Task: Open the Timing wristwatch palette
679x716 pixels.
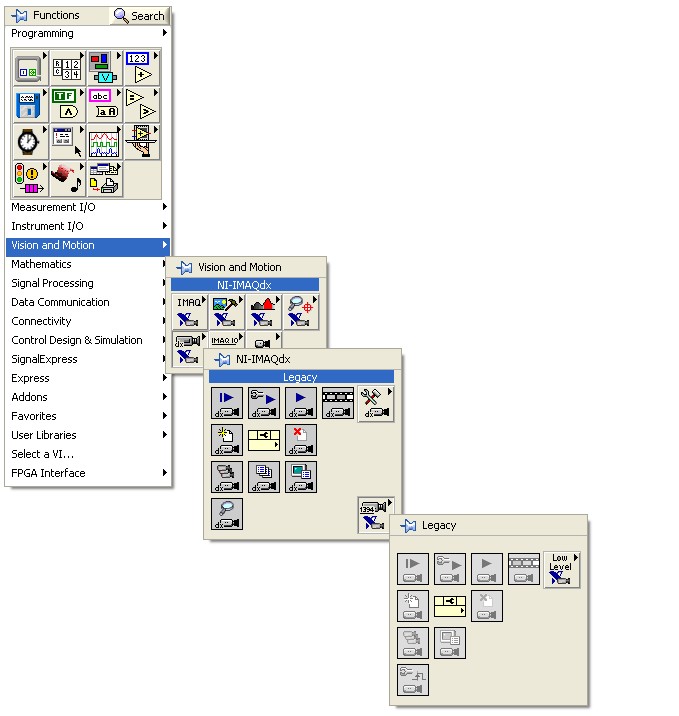Action: click(x=28, y=141)
